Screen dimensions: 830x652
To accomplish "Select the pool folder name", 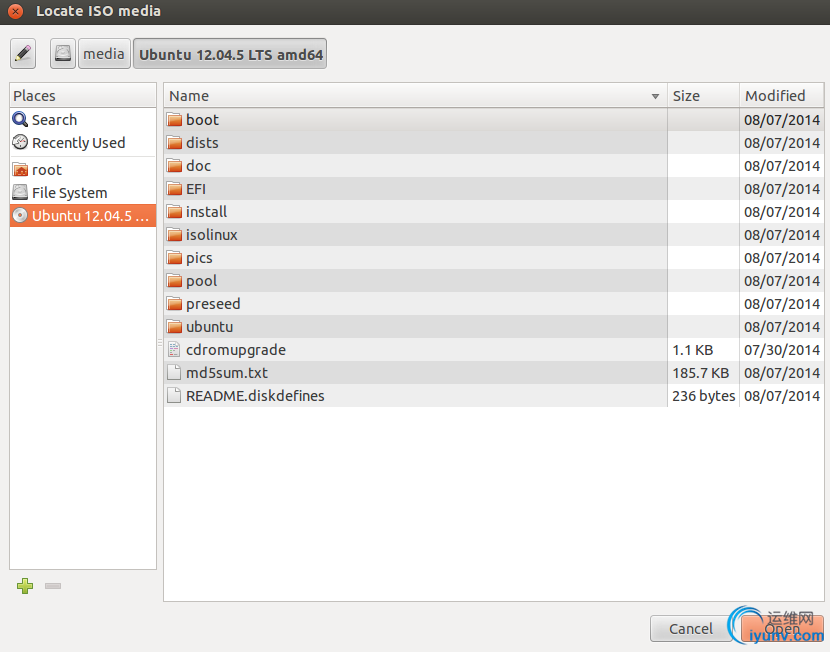I will 202,280.
